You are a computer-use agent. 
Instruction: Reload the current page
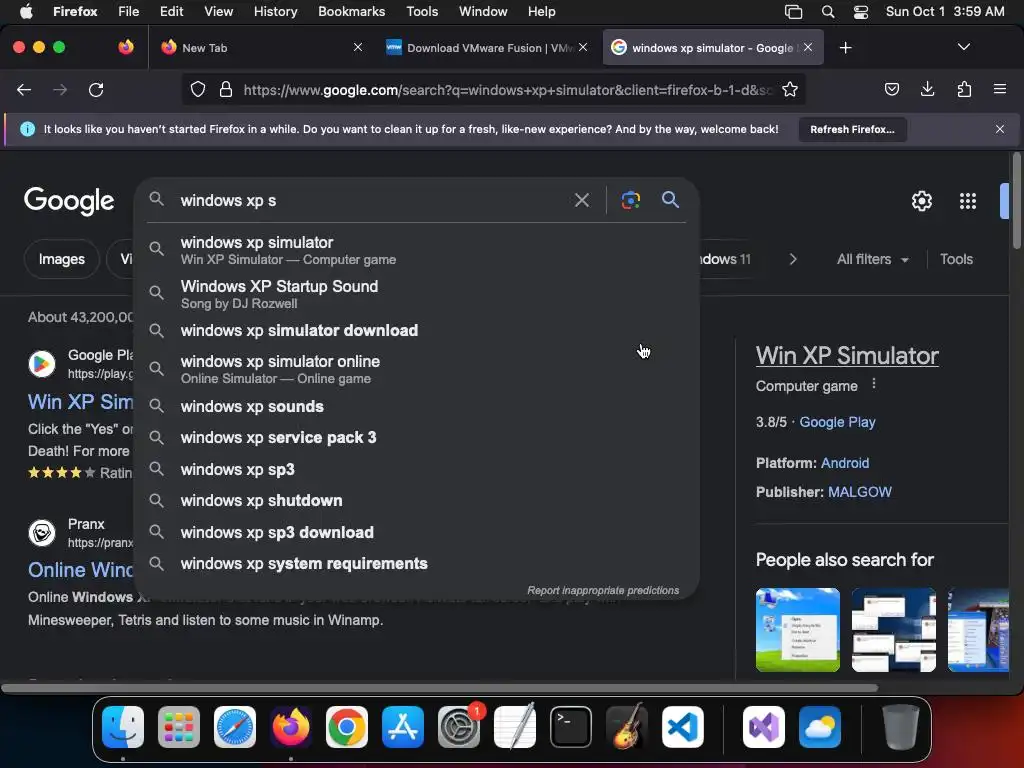point(96,89)
